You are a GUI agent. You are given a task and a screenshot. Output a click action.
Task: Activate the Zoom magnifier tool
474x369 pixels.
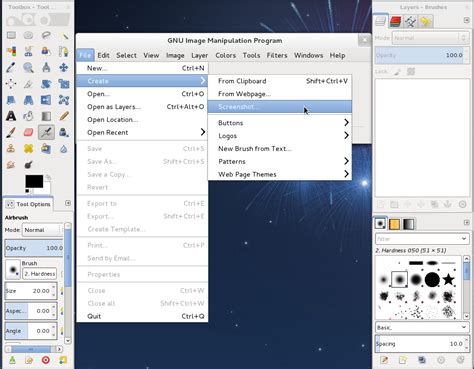pyautogui.click(x=28, y=67)
